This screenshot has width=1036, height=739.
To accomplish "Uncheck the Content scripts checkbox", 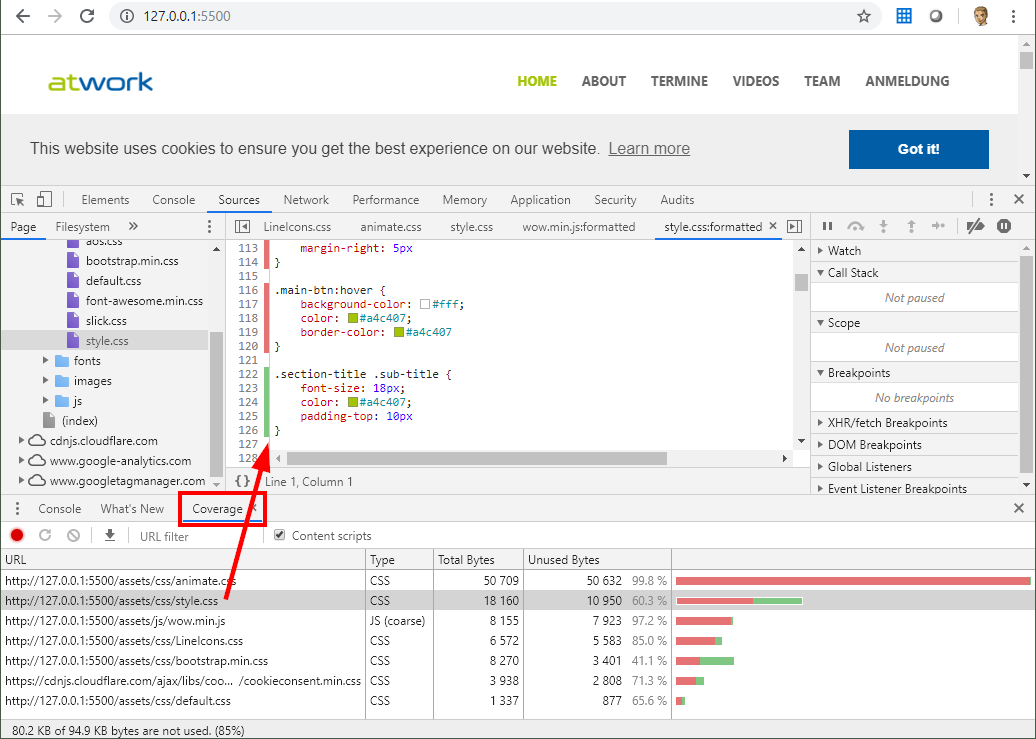I will point(280,536).
